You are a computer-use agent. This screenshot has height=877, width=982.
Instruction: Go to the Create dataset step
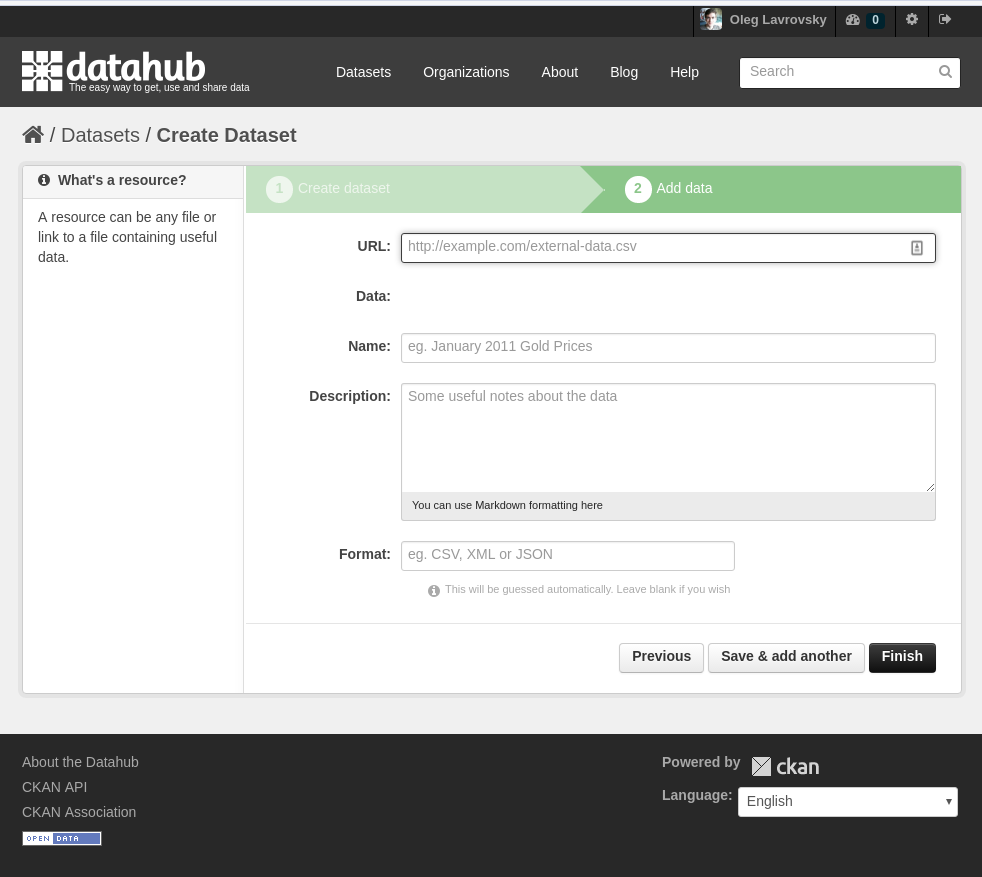343,189
